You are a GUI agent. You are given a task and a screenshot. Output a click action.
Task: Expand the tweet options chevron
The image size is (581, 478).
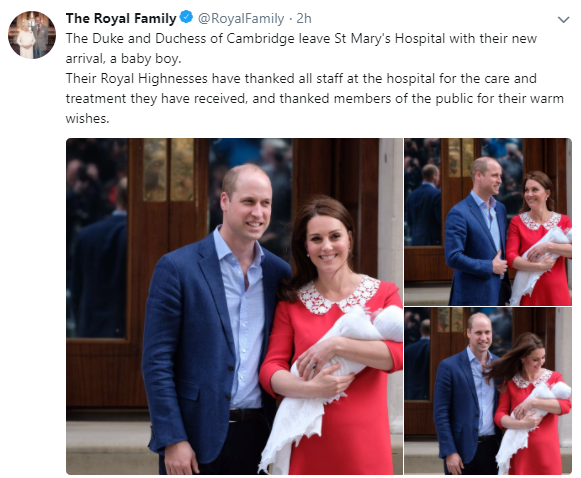coord(564,19)
